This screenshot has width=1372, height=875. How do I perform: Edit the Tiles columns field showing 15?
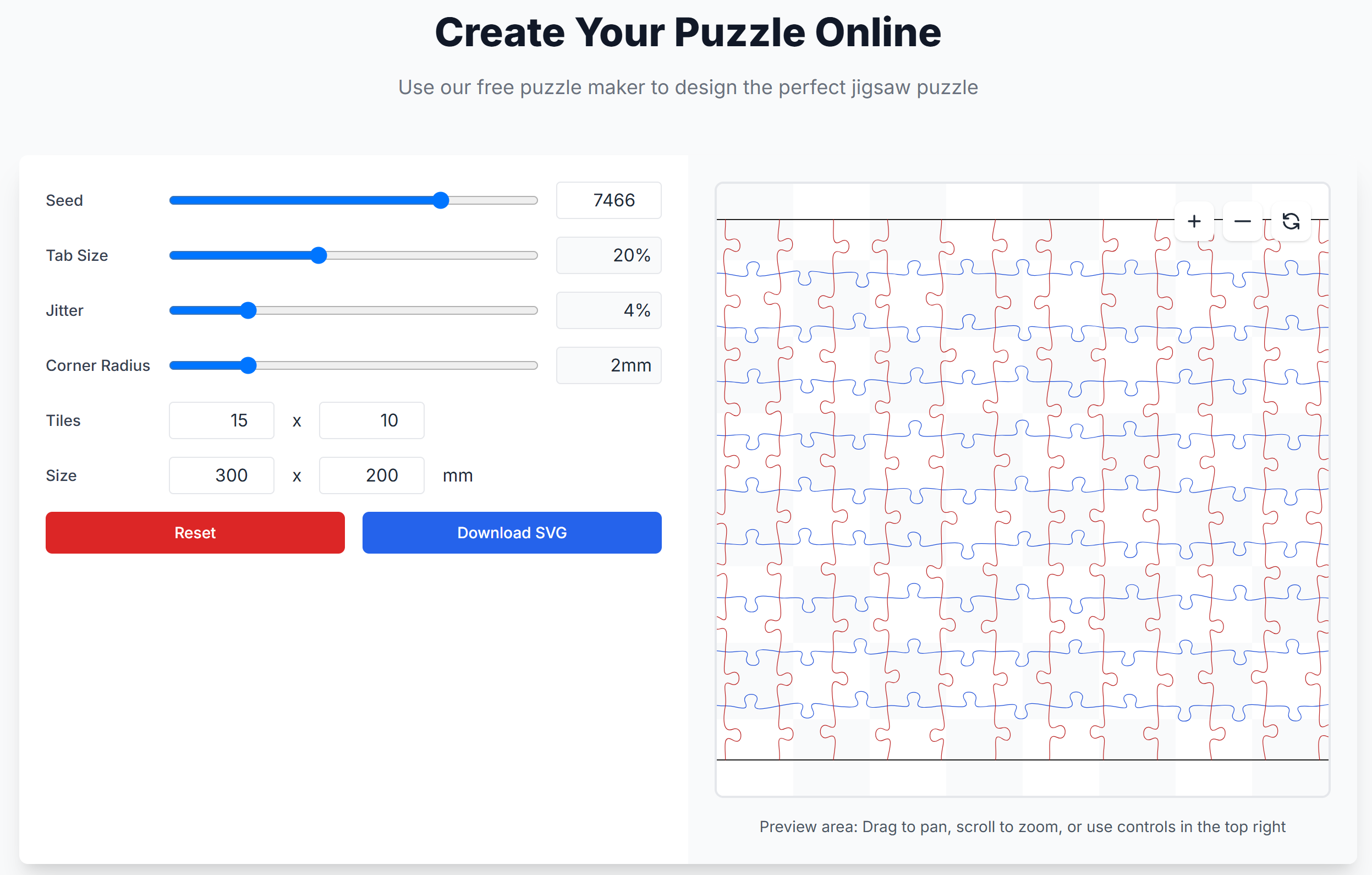(221, 420)
